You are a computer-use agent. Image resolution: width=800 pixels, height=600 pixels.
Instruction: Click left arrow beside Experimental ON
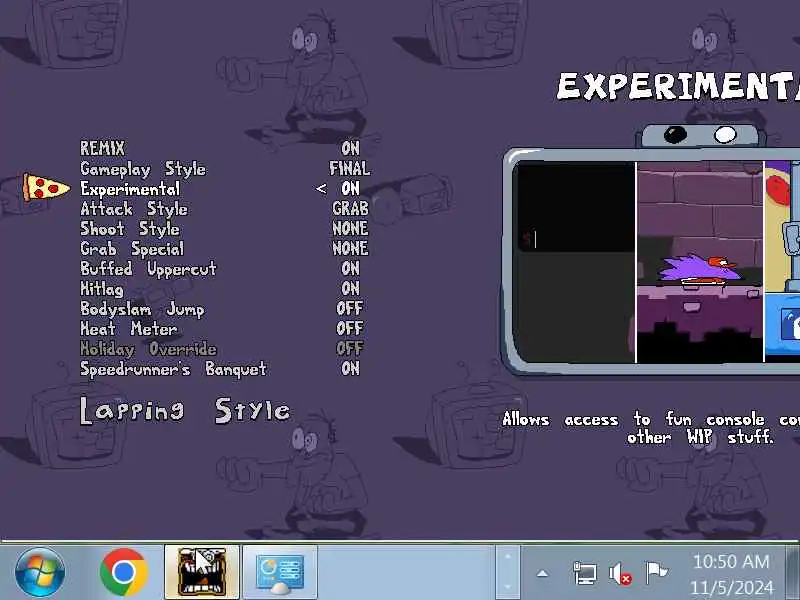click(321, 189)
